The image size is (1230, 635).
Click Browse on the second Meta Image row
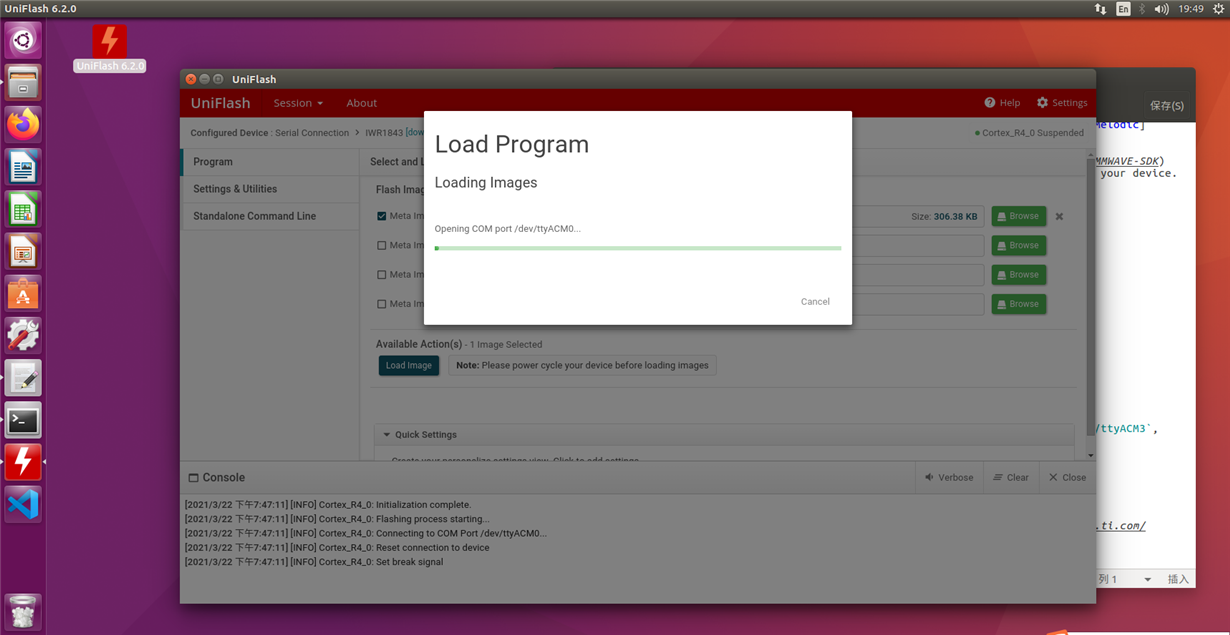click(1019, 245)
